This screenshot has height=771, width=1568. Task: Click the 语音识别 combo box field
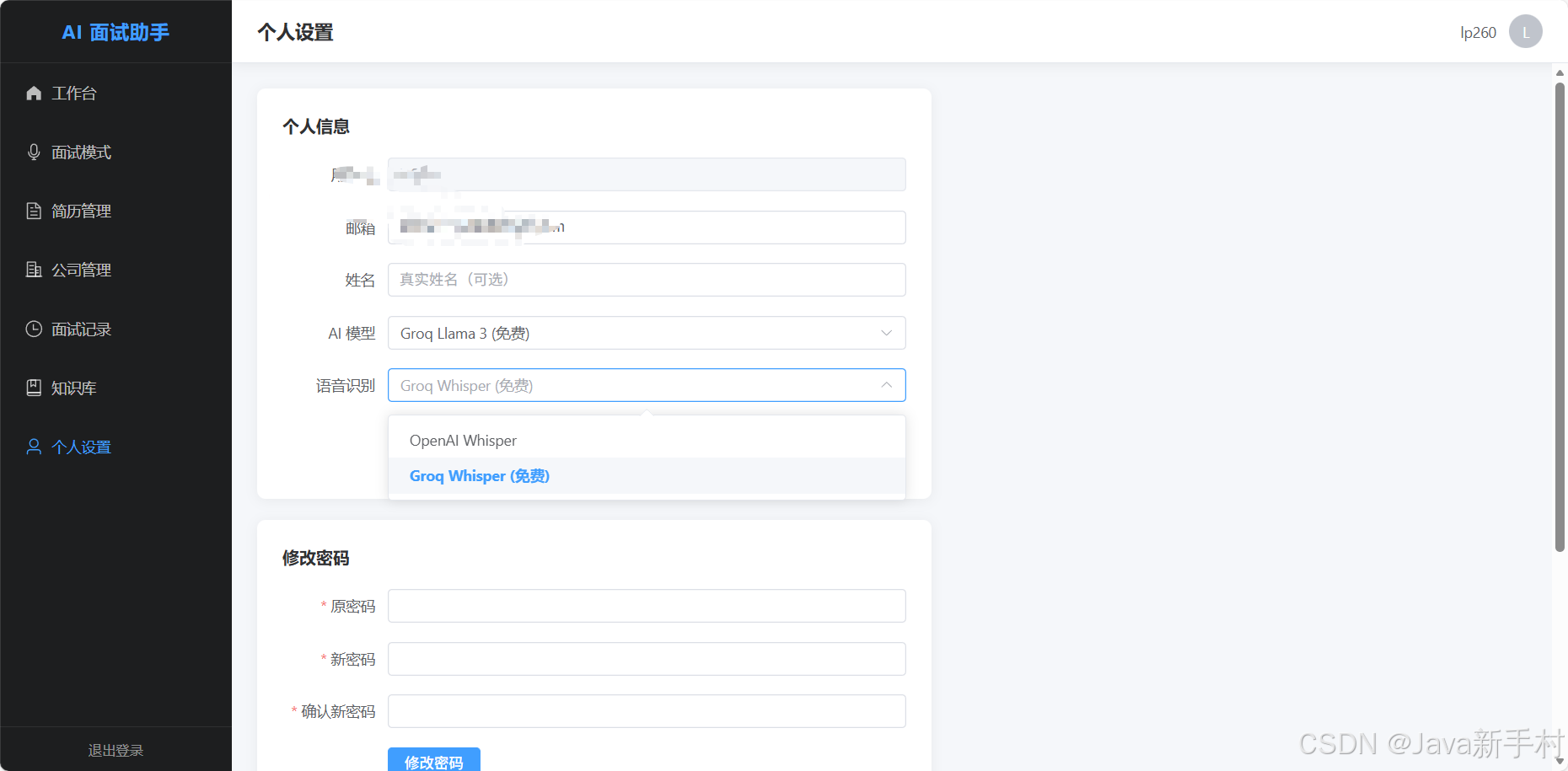647,385
